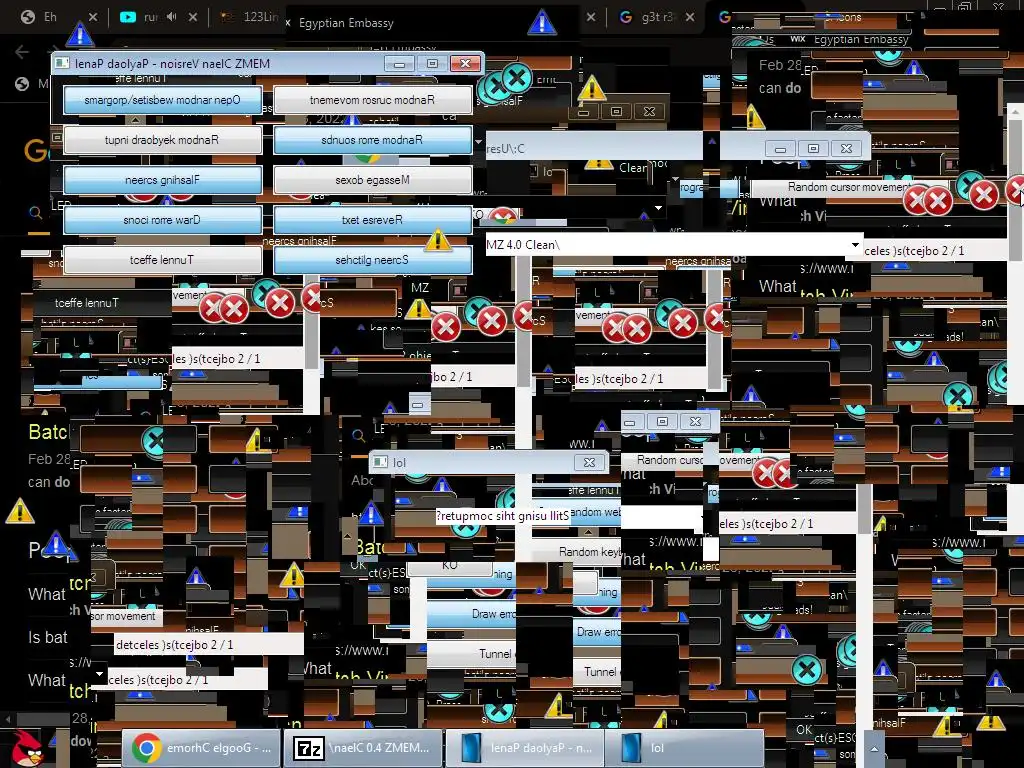Click the yellow 'Batc' heading at left
The width and height of the screenshot is (1024, 768).
point(48,432)
